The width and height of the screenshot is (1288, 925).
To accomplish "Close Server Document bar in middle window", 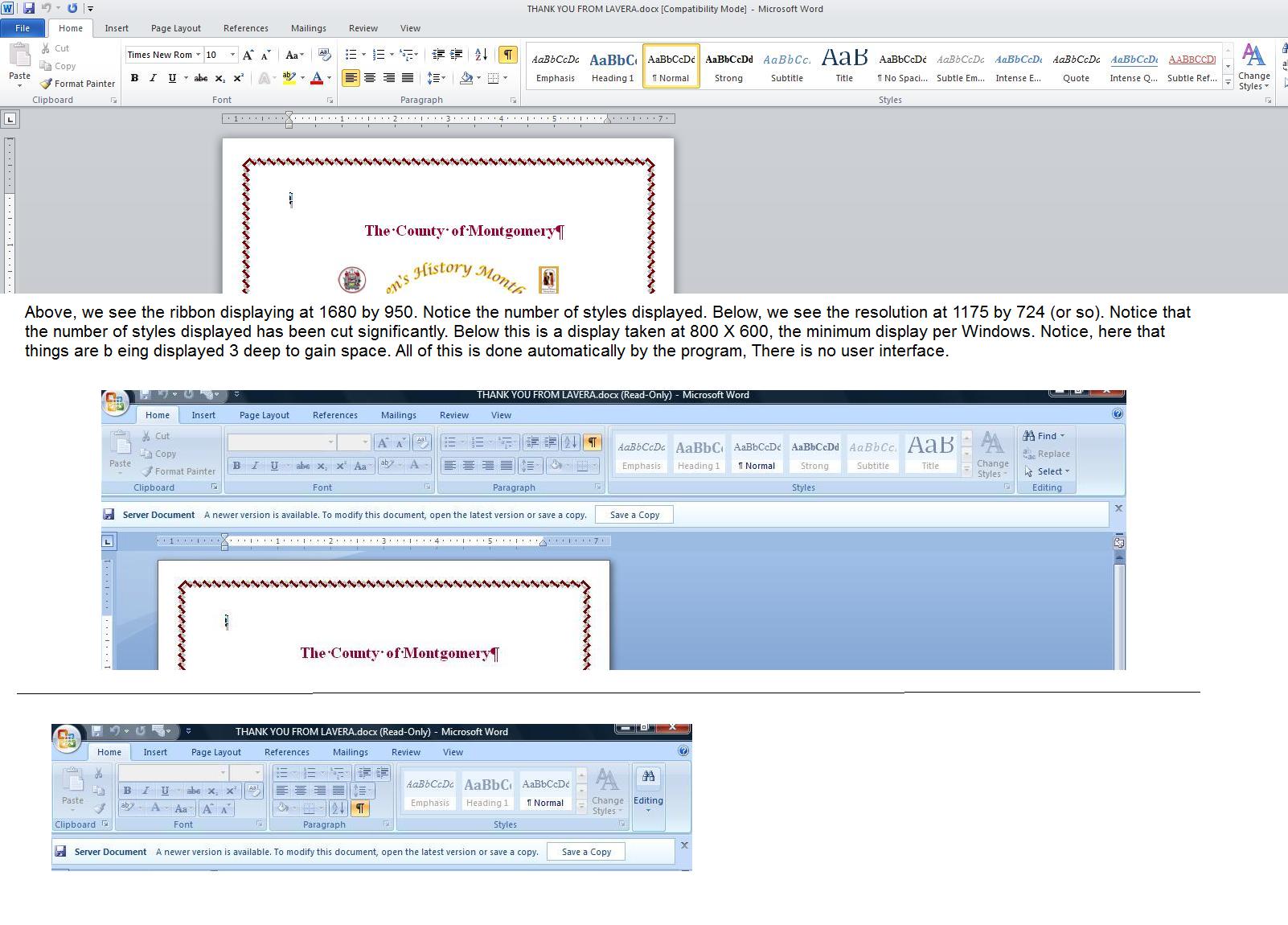I will click(1118, 508).
